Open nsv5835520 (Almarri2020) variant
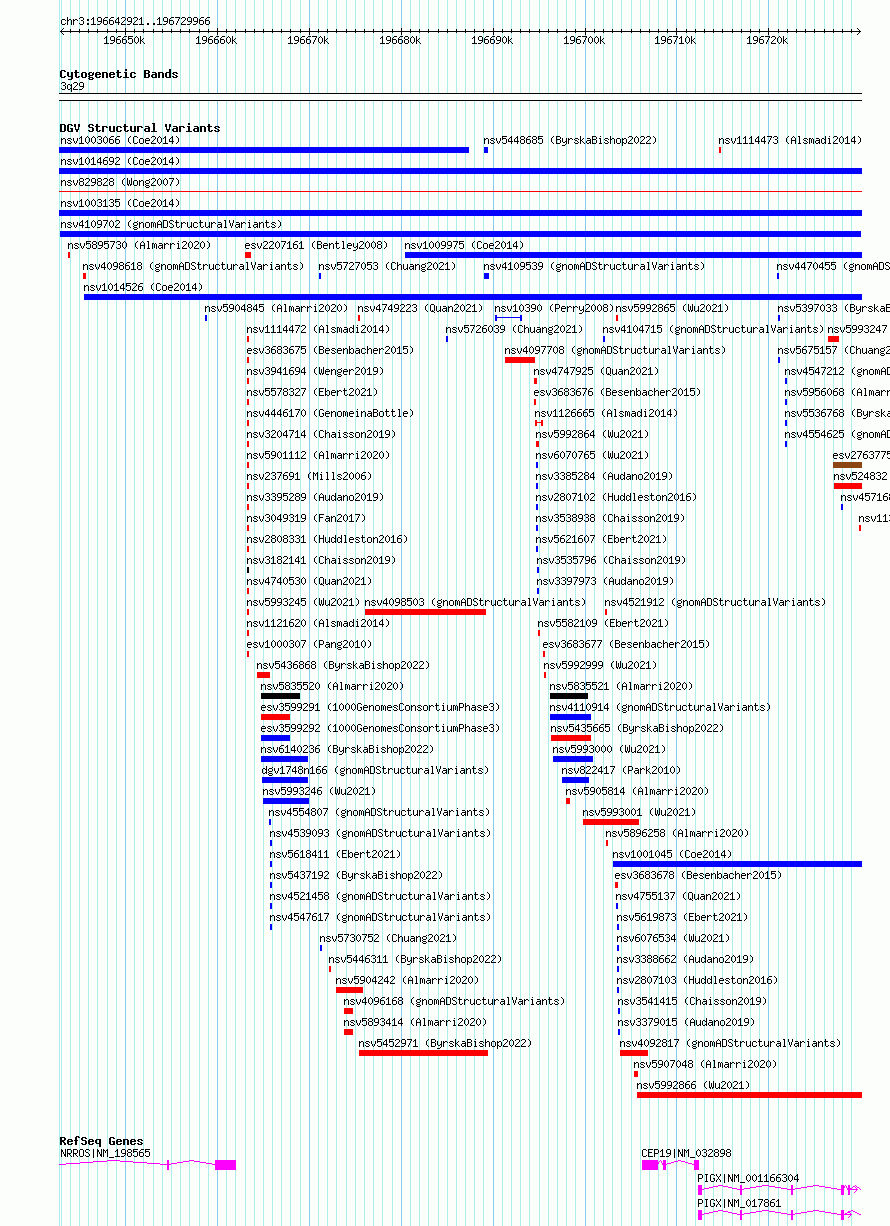The width and height of the screenshot is (890, 1226). click(333, 687)
